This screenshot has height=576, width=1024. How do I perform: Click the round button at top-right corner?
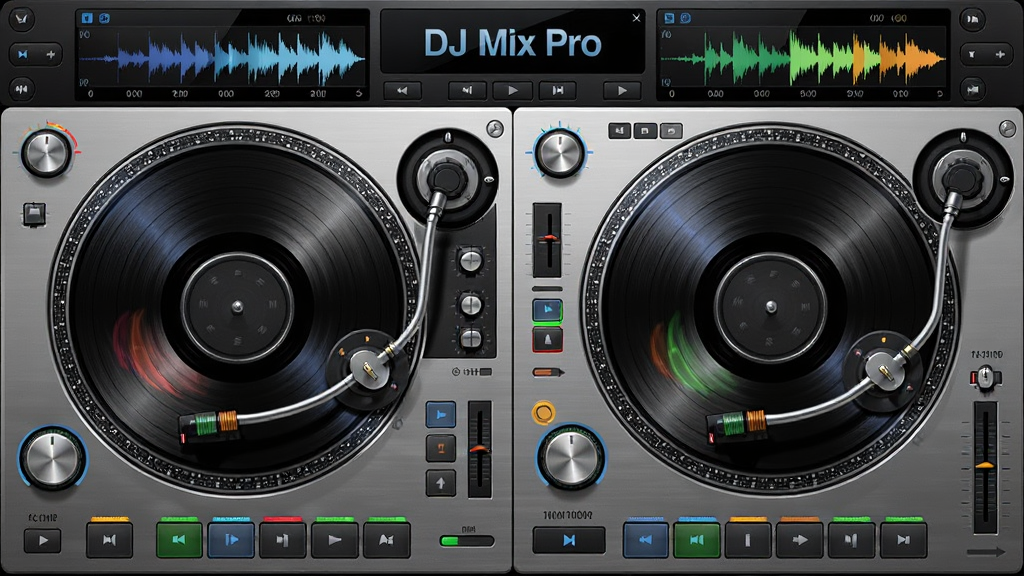click(973, 19)
